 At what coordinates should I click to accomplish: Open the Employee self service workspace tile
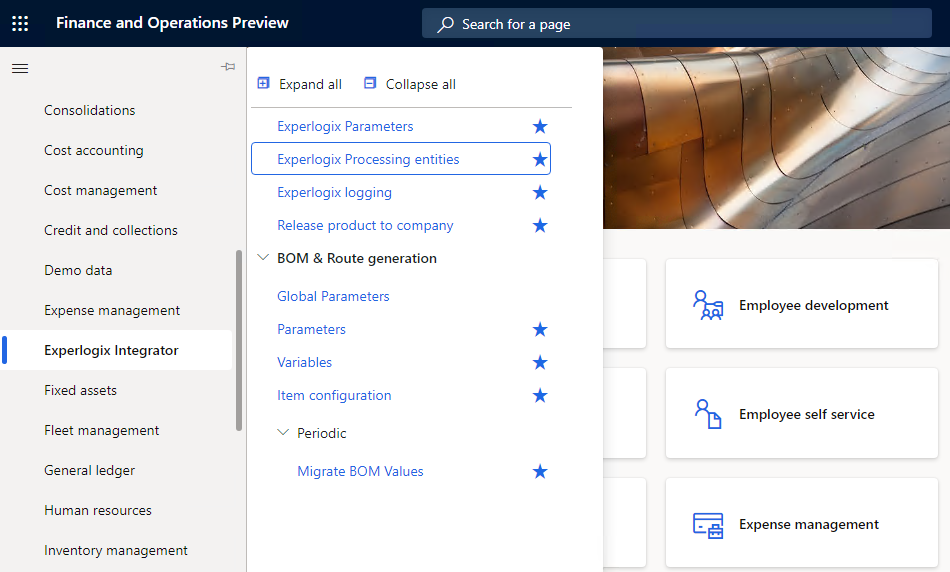coord(802,413)
